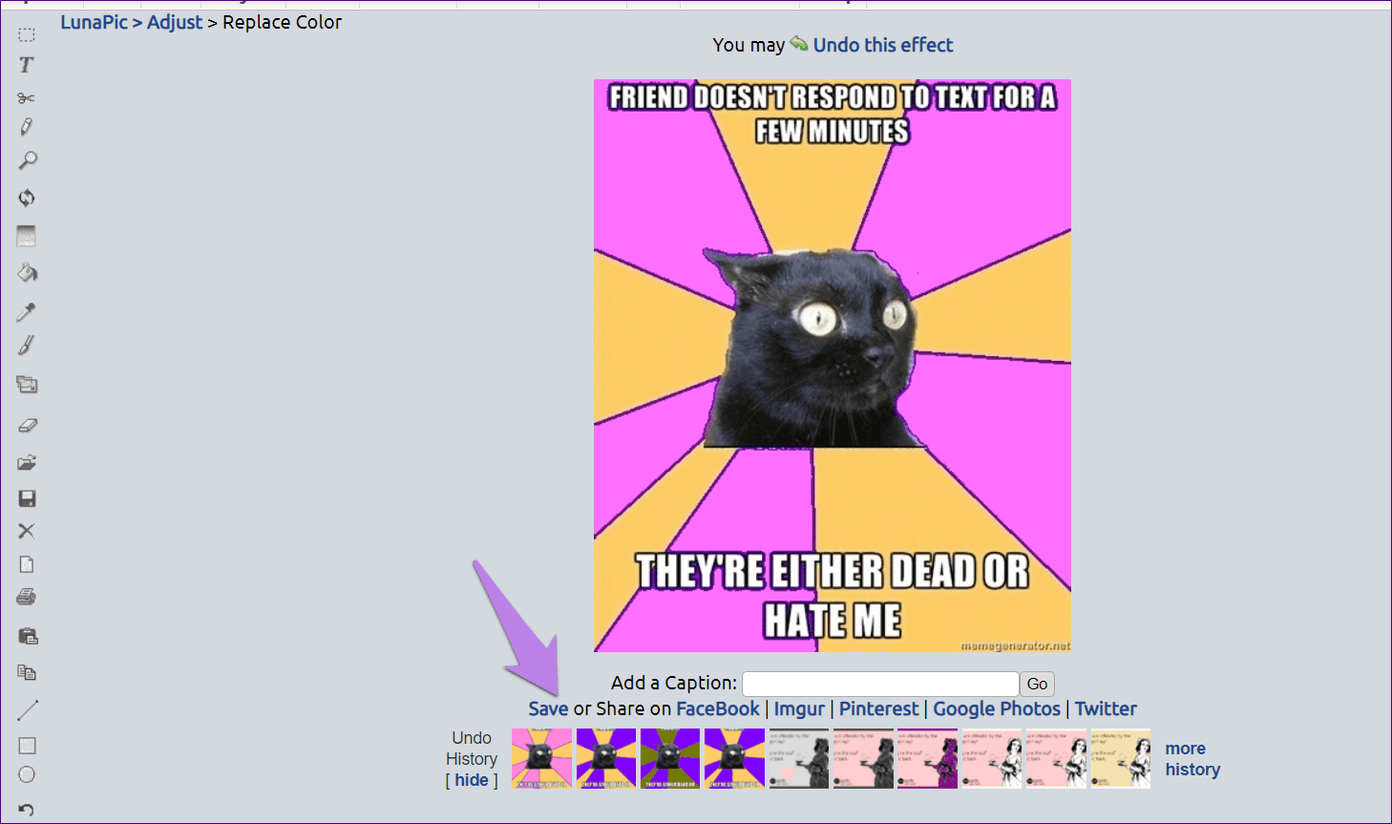Share the image to Google Photos
This screenshot has height=824, width=1392.
click(x=996, y=709)
